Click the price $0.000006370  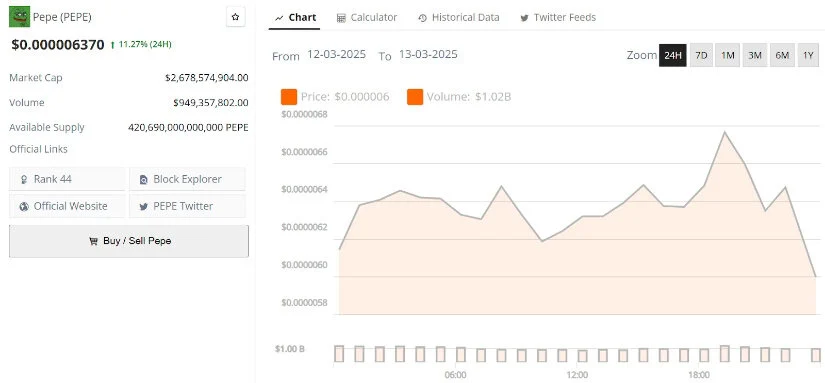58,45
